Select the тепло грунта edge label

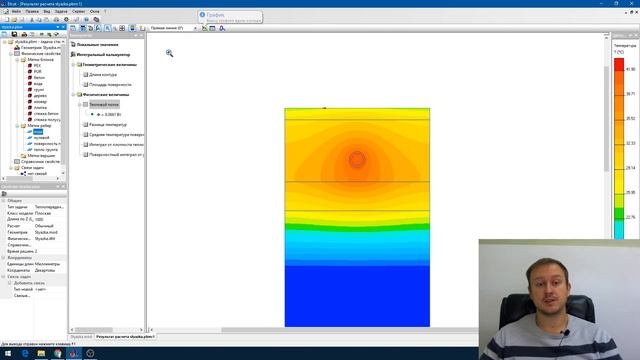[46, 150]
